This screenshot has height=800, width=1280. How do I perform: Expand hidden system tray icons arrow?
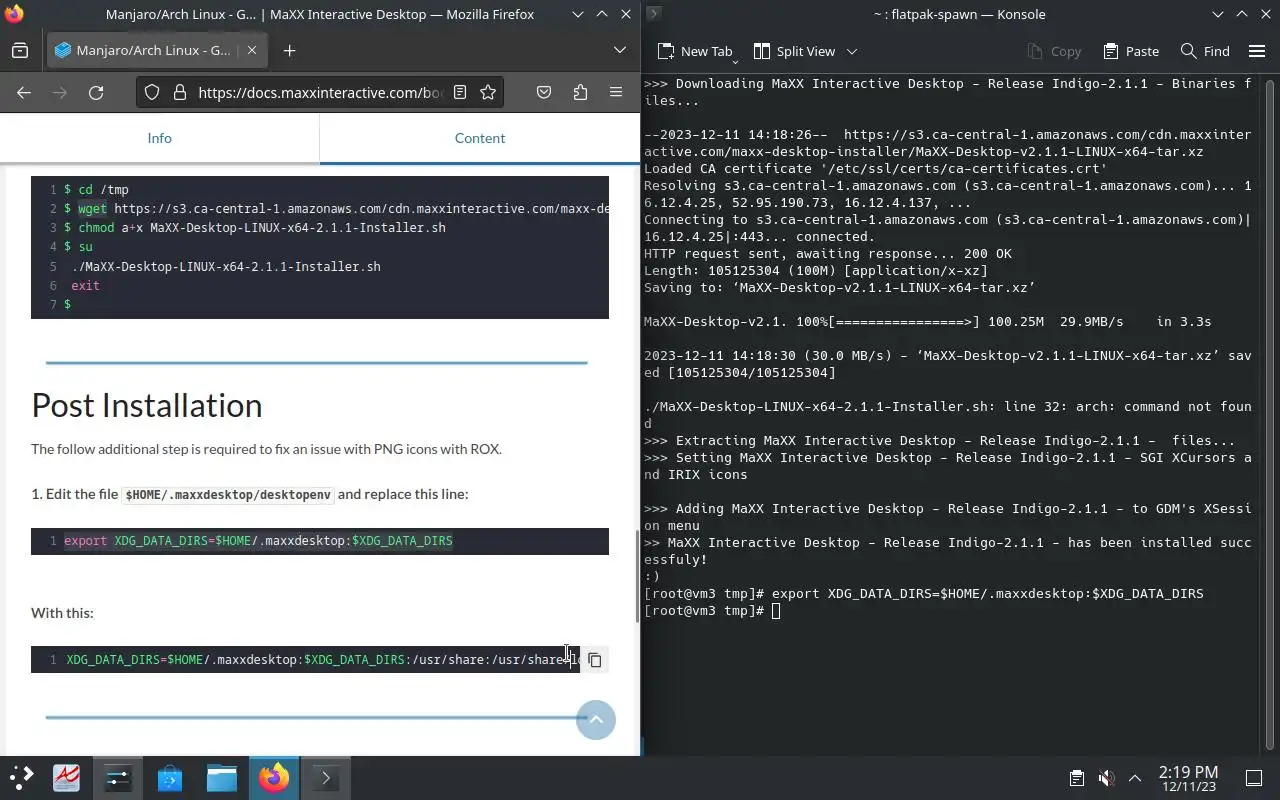[1135, 778]
